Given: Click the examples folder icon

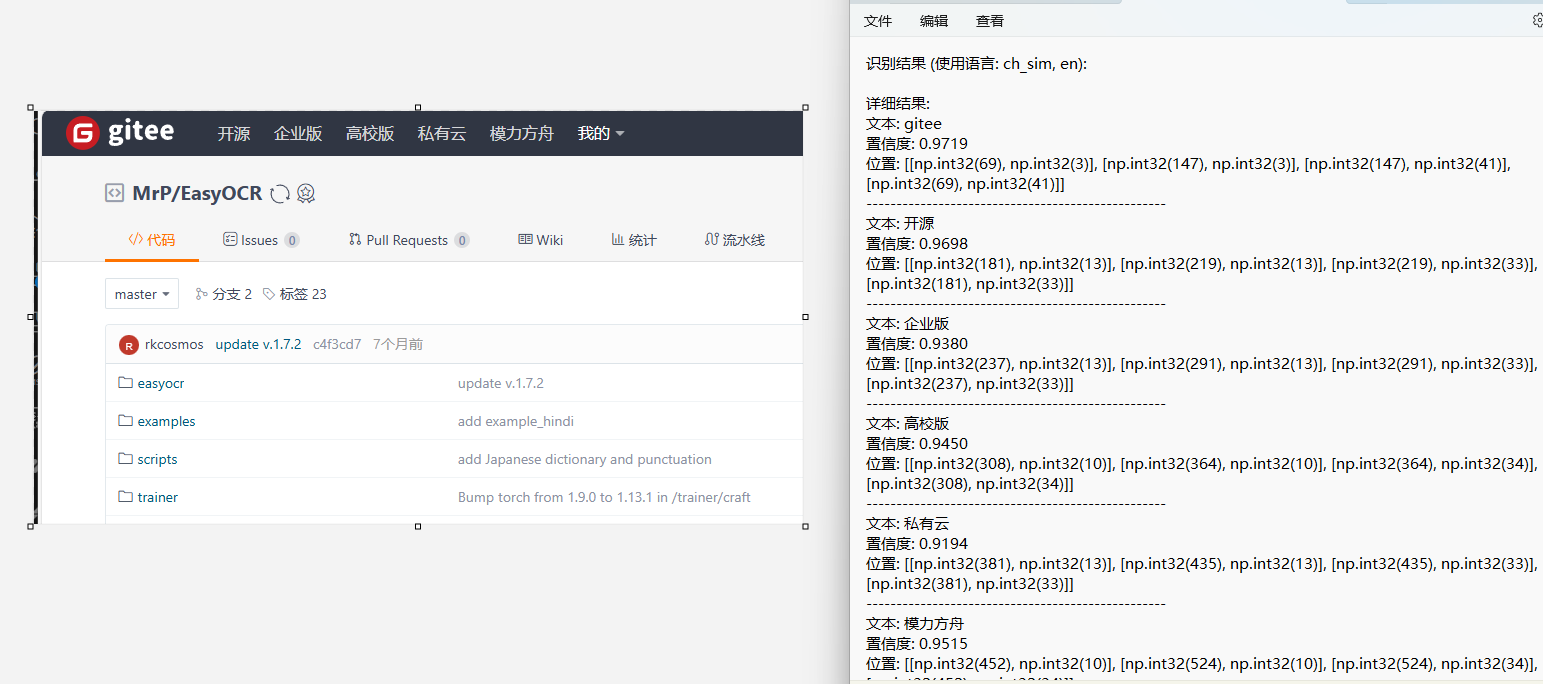Looking at the screenshot, I should pos(125,421).
